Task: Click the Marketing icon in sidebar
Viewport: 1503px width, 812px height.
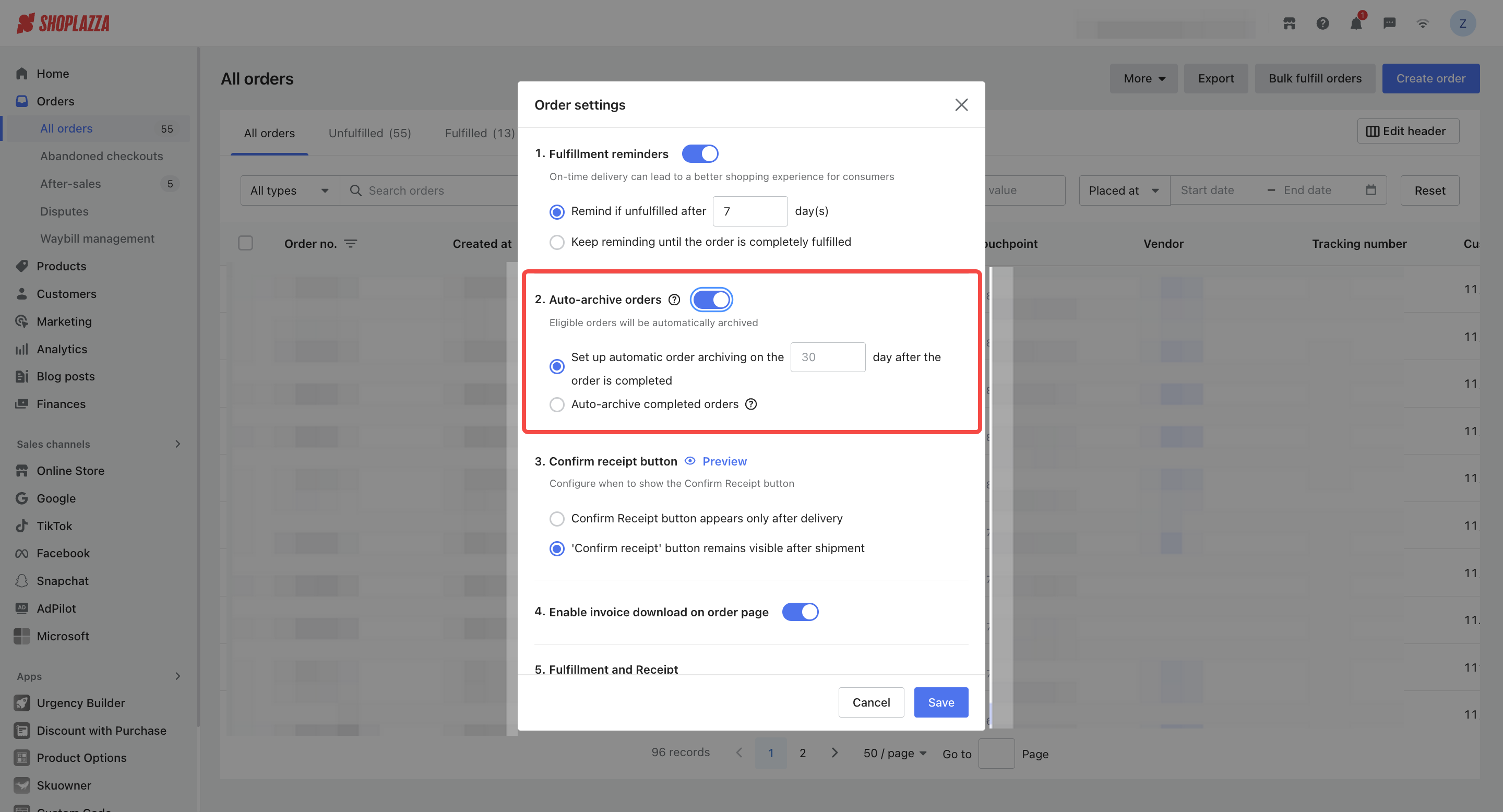Action: (x=21, y=321)
